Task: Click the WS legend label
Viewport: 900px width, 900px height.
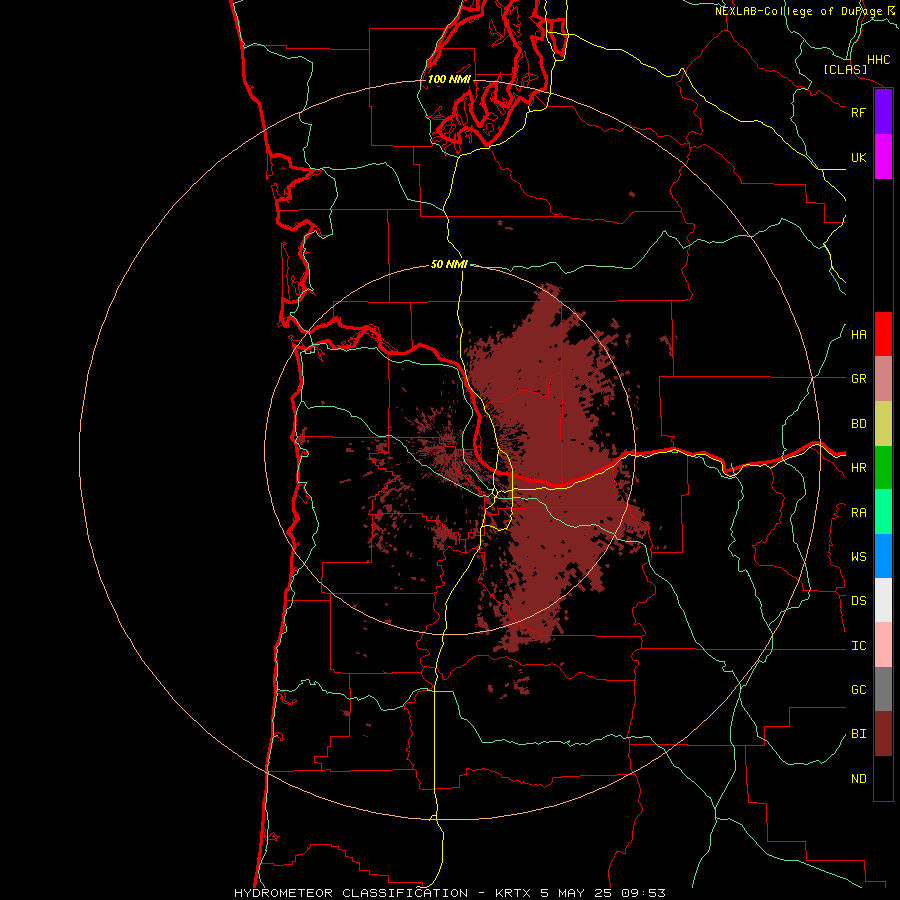Action: (858, 557)
